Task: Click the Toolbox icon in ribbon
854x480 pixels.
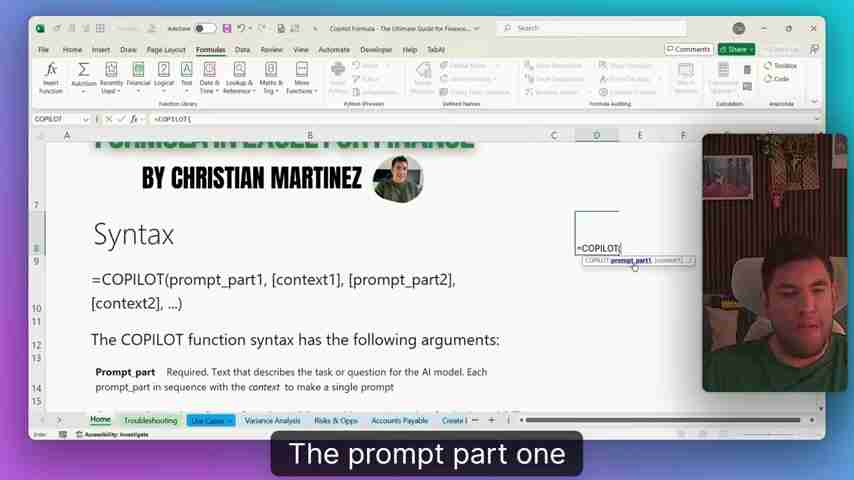Action: [x=767, y=65]
